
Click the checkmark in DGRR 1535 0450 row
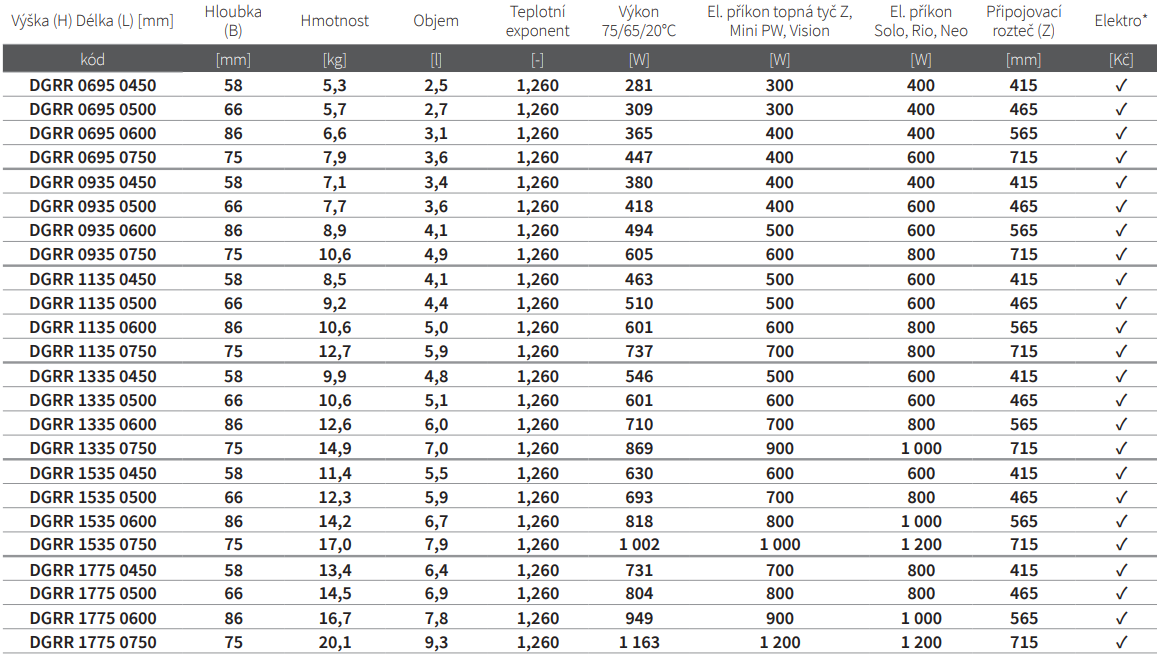tap(1120, 473)
